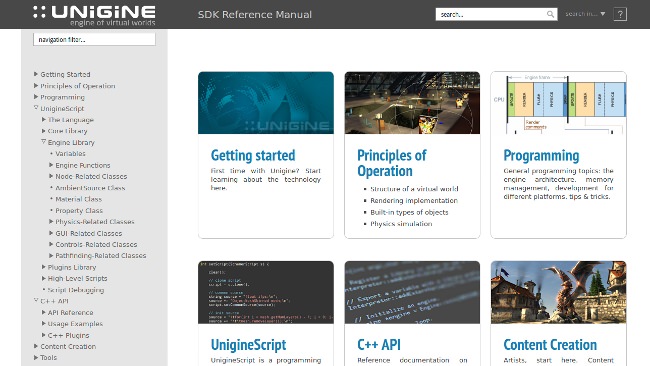Click the UnigineScript code editor thumbnail
650x366 pixels.
coord(266,292)
